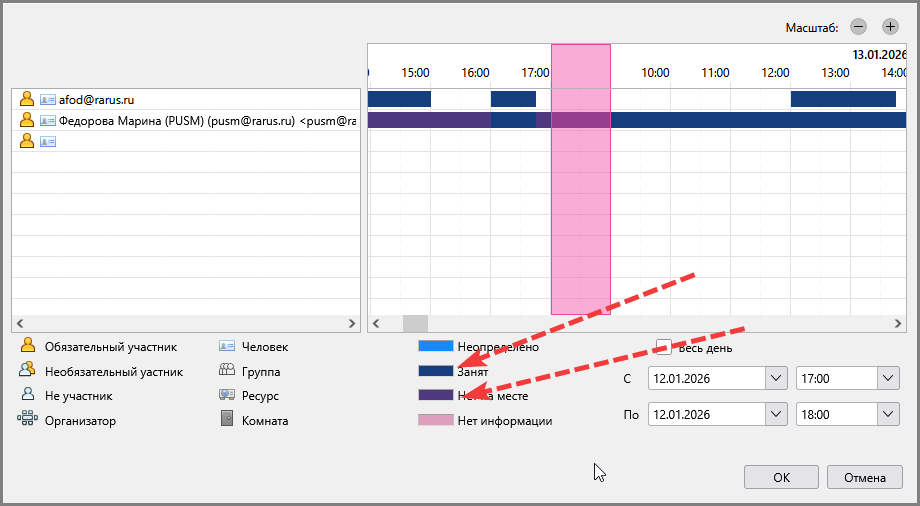Image resolution: width=920 pixels, height=506 pixels.
Task: Click contact card icon for afod@rarus.ru
Action: coord(48,100)
